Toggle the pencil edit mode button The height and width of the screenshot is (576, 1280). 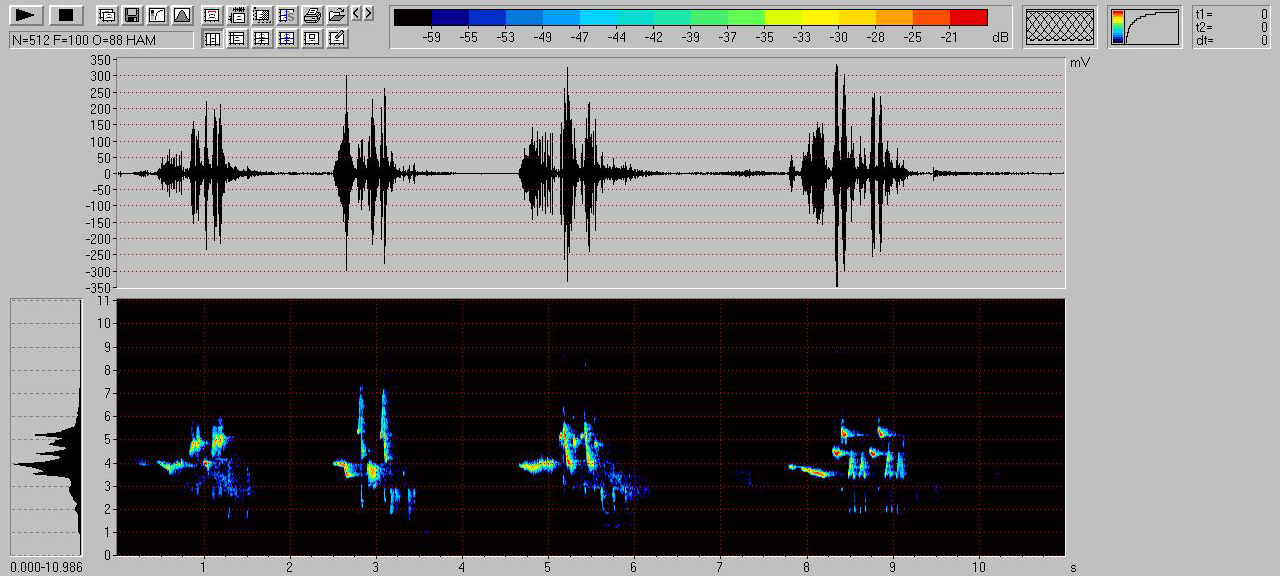(x=337, y=39)
